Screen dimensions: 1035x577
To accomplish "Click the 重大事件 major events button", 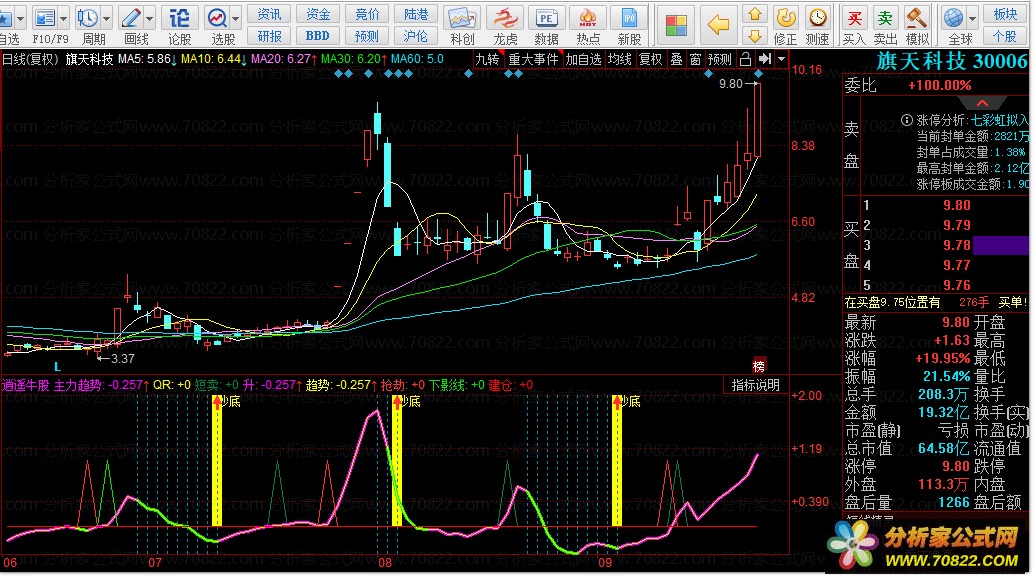I will [533, 59].
